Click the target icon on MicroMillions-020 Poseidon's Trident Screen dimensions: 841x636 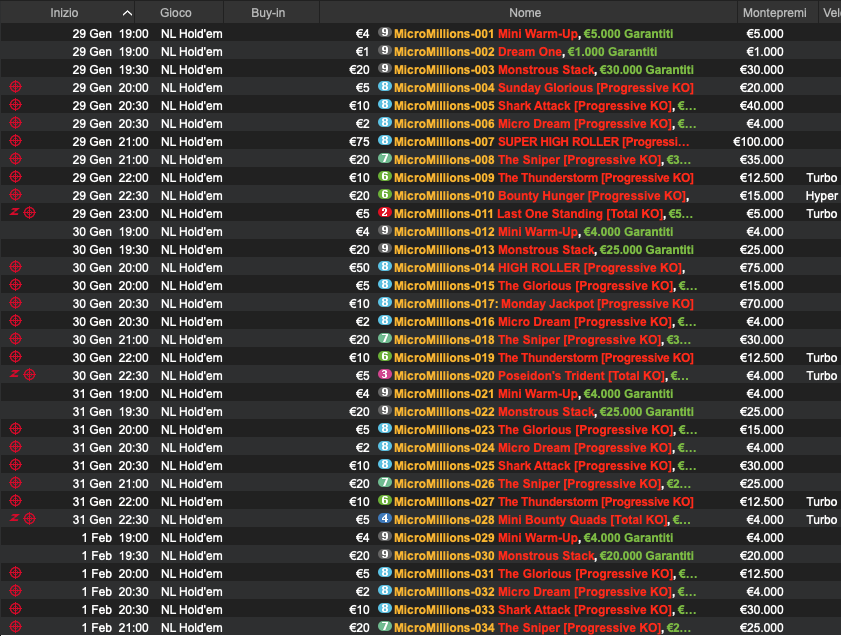point(29,375)
